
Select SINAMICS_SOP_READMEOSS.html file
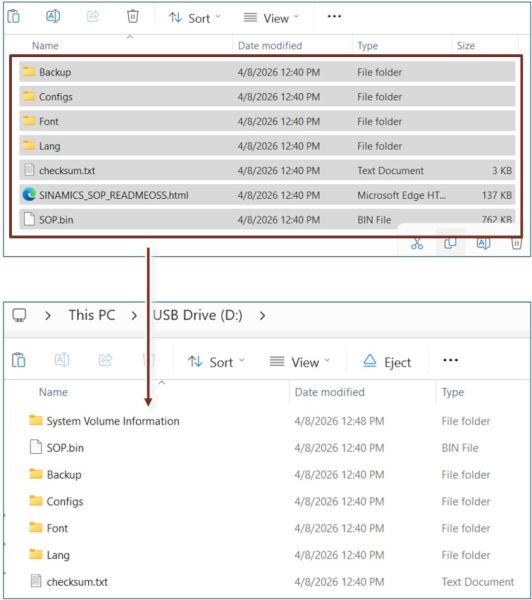click(x=267, y=195)
